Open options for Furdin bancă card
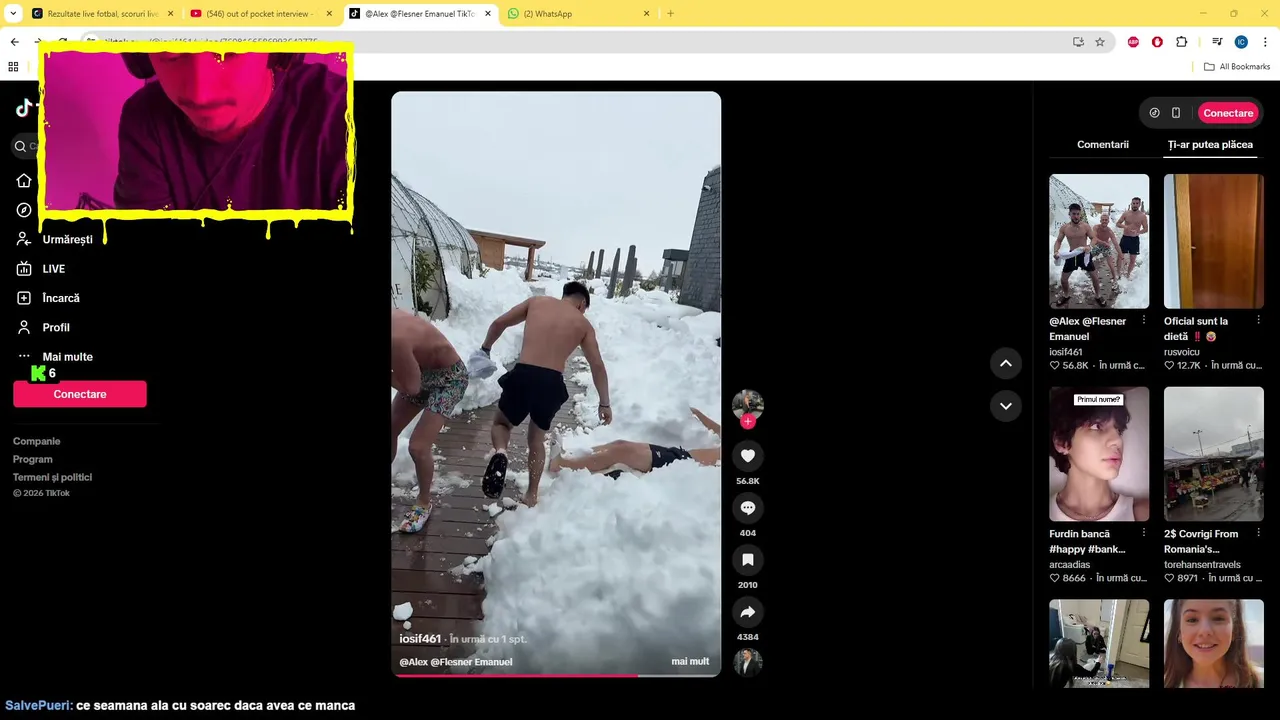This screenshot has height=720, width=1280. (x=1144, y=533)
